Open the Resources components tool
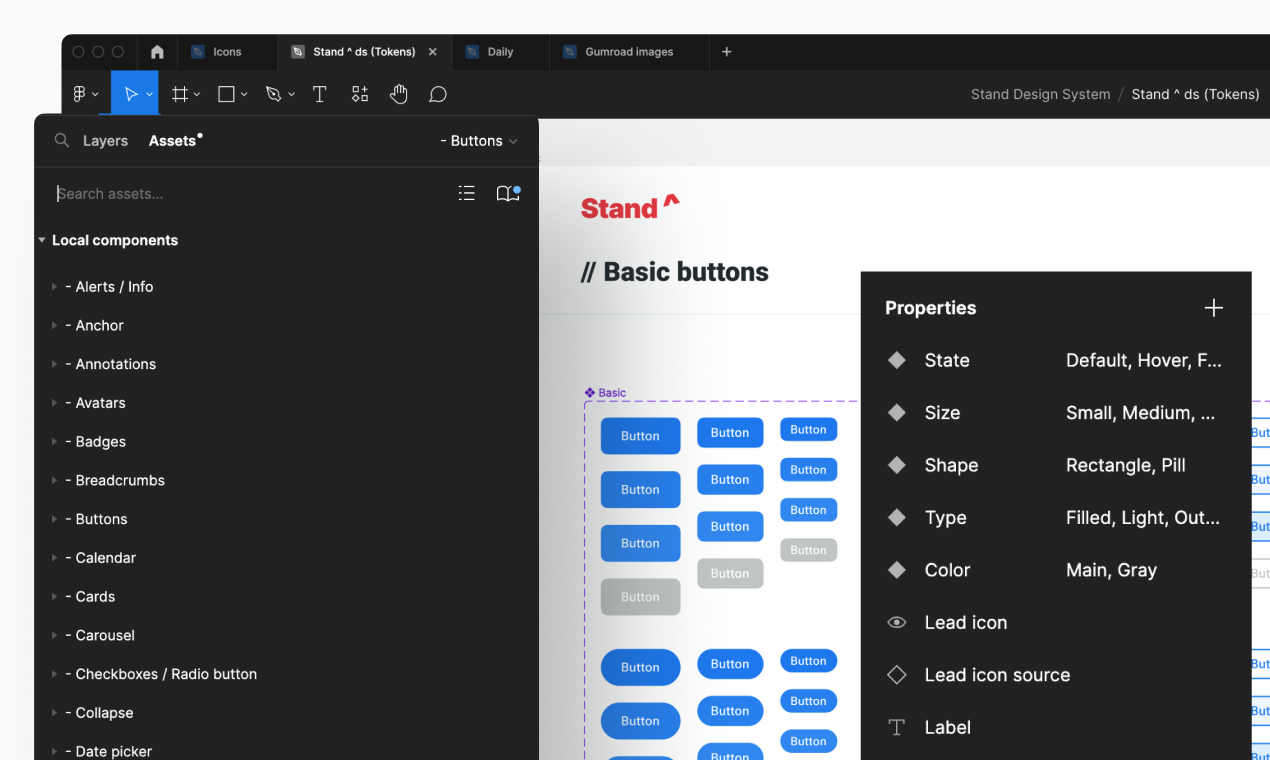 360,94
